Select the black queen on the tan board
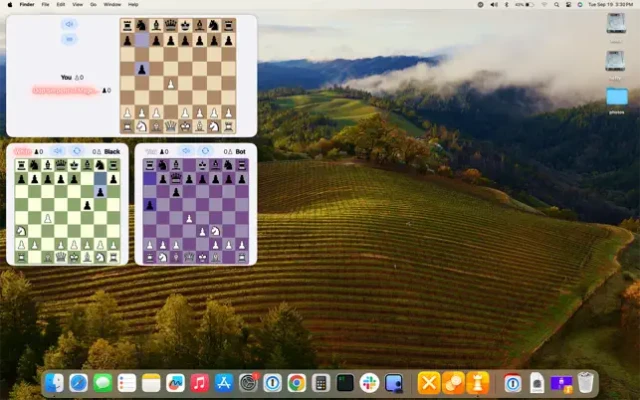This screenshot has height=400, width=640. (x=171, y=25)
